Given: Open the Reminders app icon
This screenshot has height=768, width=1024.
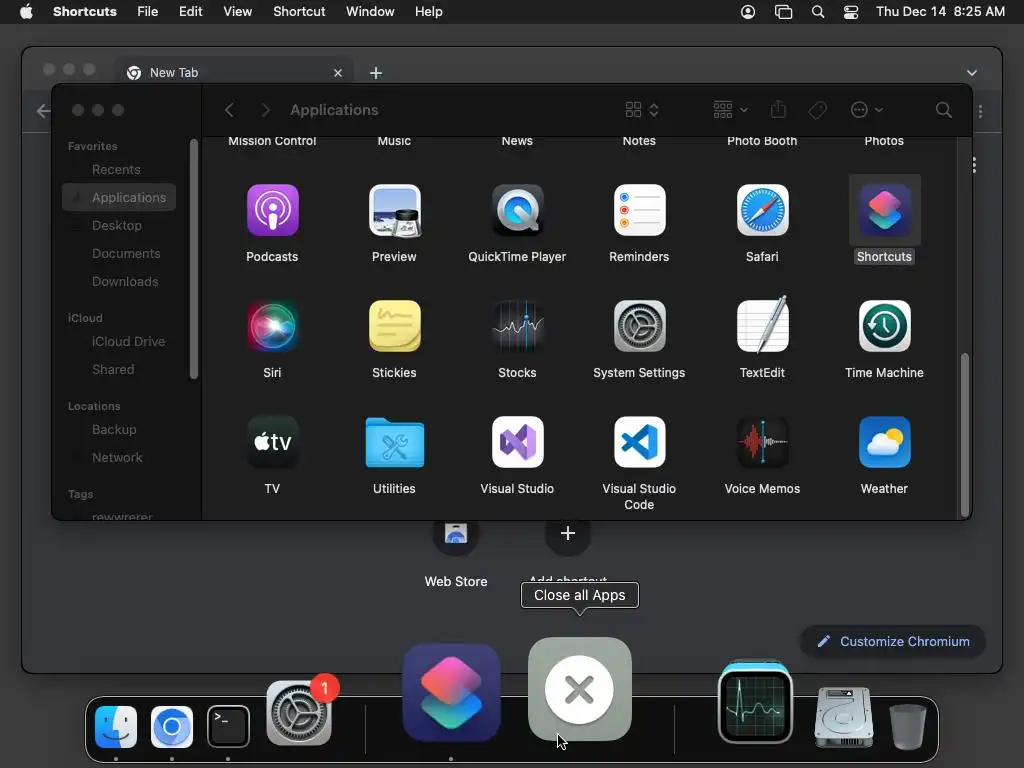Looking at the screenshot, I should tap(639, 210).
